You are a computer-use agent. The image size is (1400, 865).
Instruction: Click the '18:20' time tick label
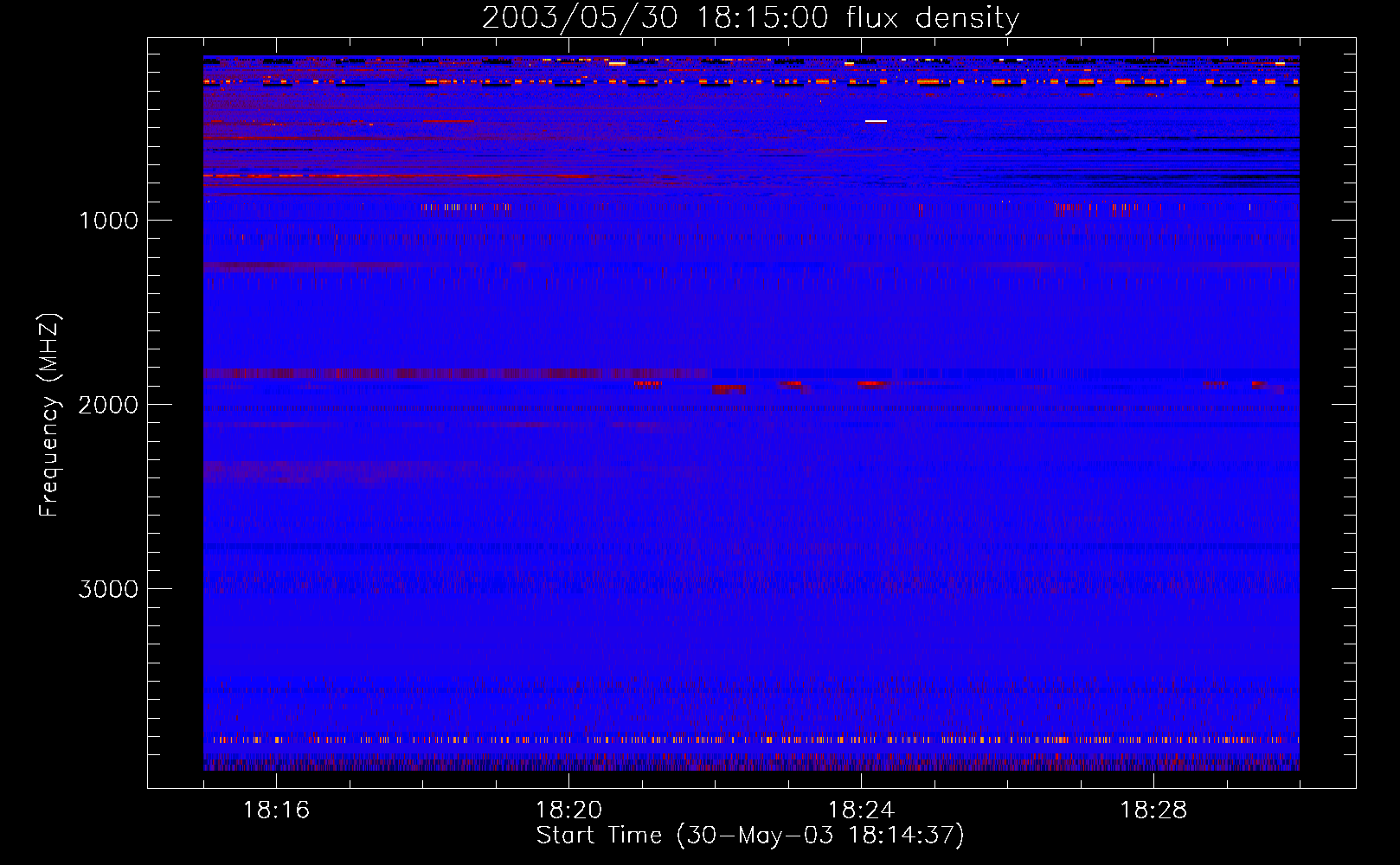(x=568, y=811)
